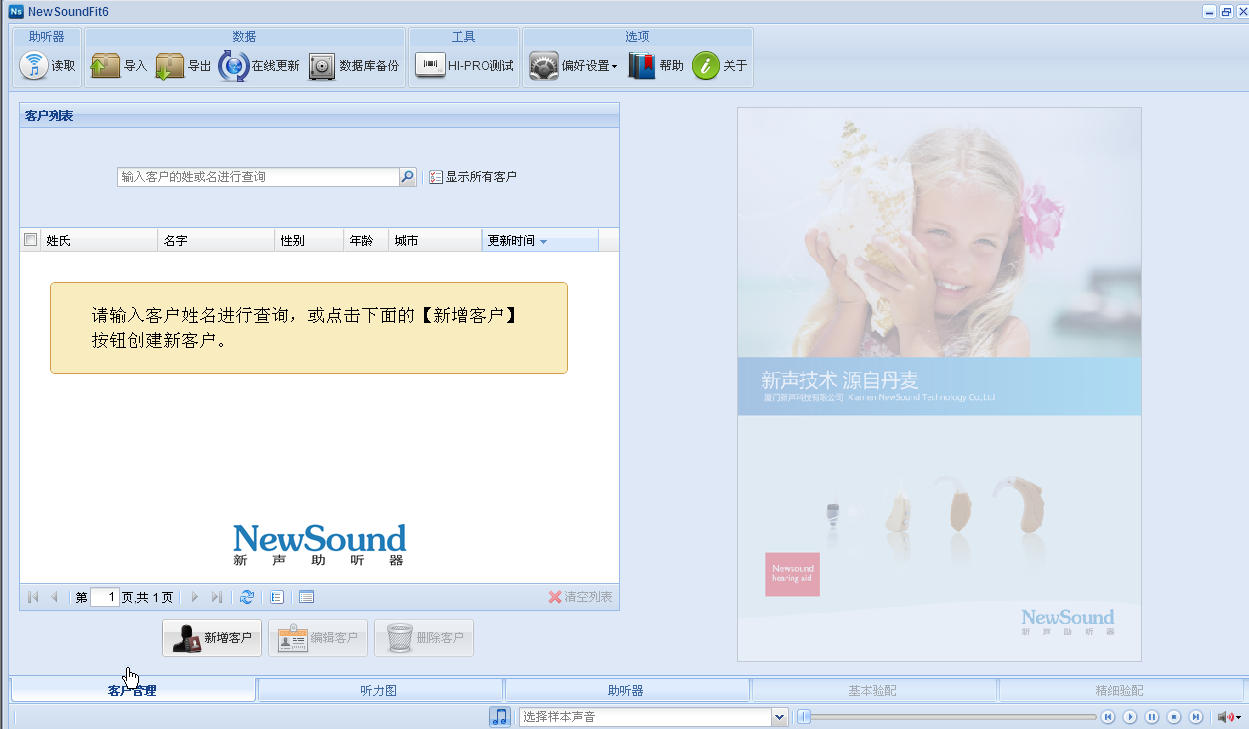This screenshot has height=729, width=1249.
Task: Select the 客户管理 tab
Action: coord(132,690)
